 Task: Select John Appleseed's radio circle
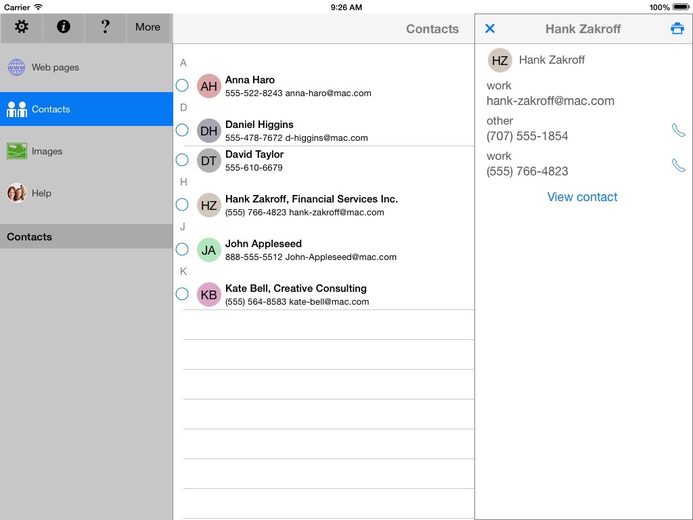click(x=182, y=249)
